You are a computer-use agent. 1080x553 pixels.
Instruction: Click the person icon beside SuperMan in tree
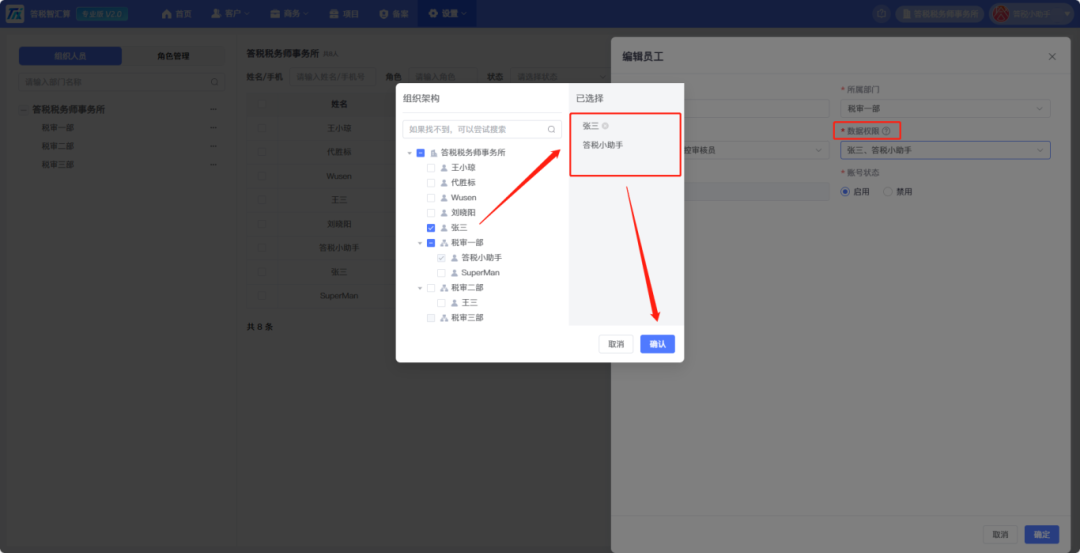(455, 273)
